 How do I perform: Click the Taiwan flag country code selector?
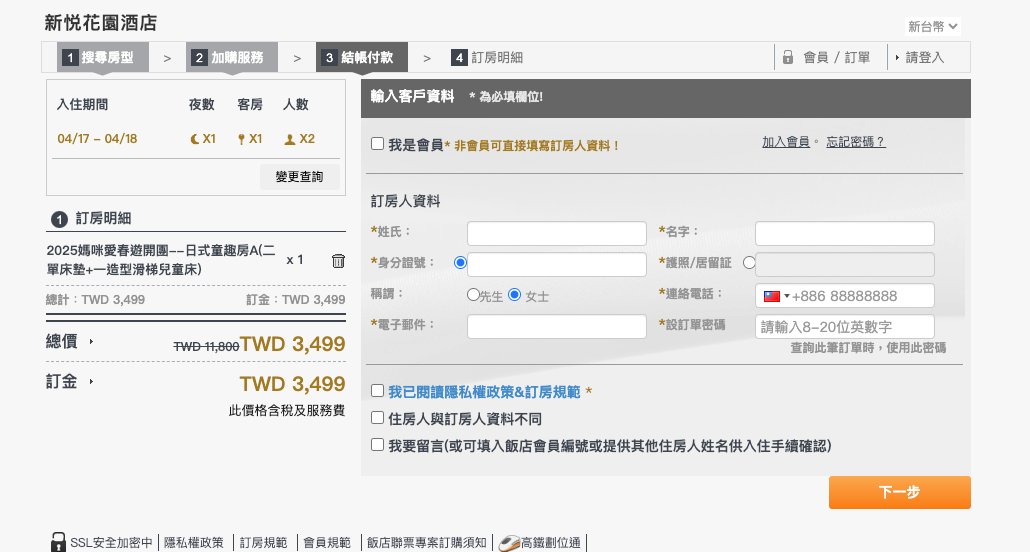[776, 296]
